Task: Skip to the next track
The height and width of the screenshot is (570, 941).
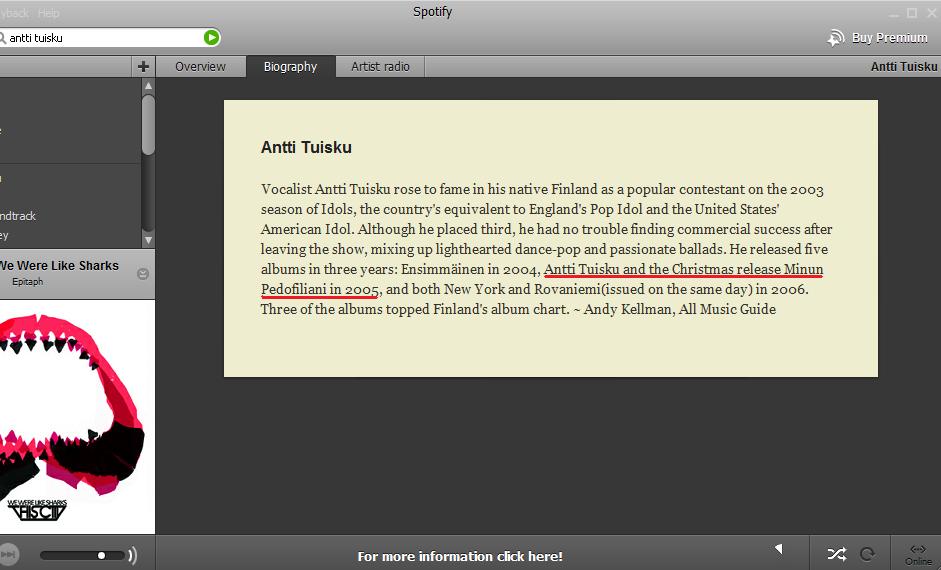Action: pos(9,554)
